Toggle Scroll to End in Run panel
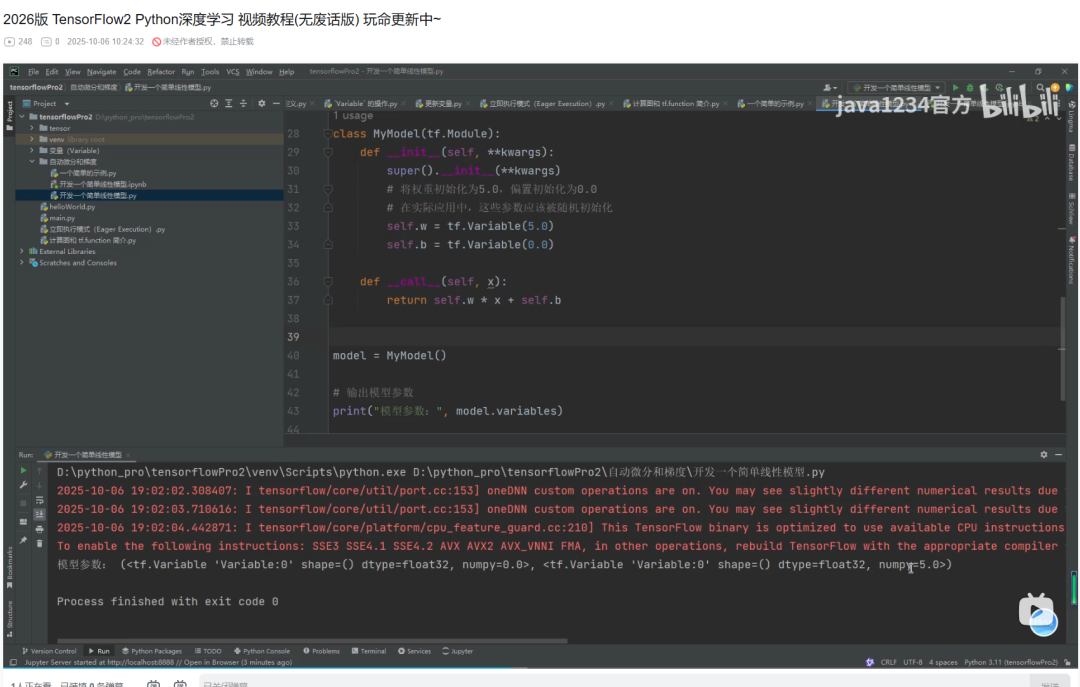This screenshot has width=1080, height=687. (x=39, y=515)
